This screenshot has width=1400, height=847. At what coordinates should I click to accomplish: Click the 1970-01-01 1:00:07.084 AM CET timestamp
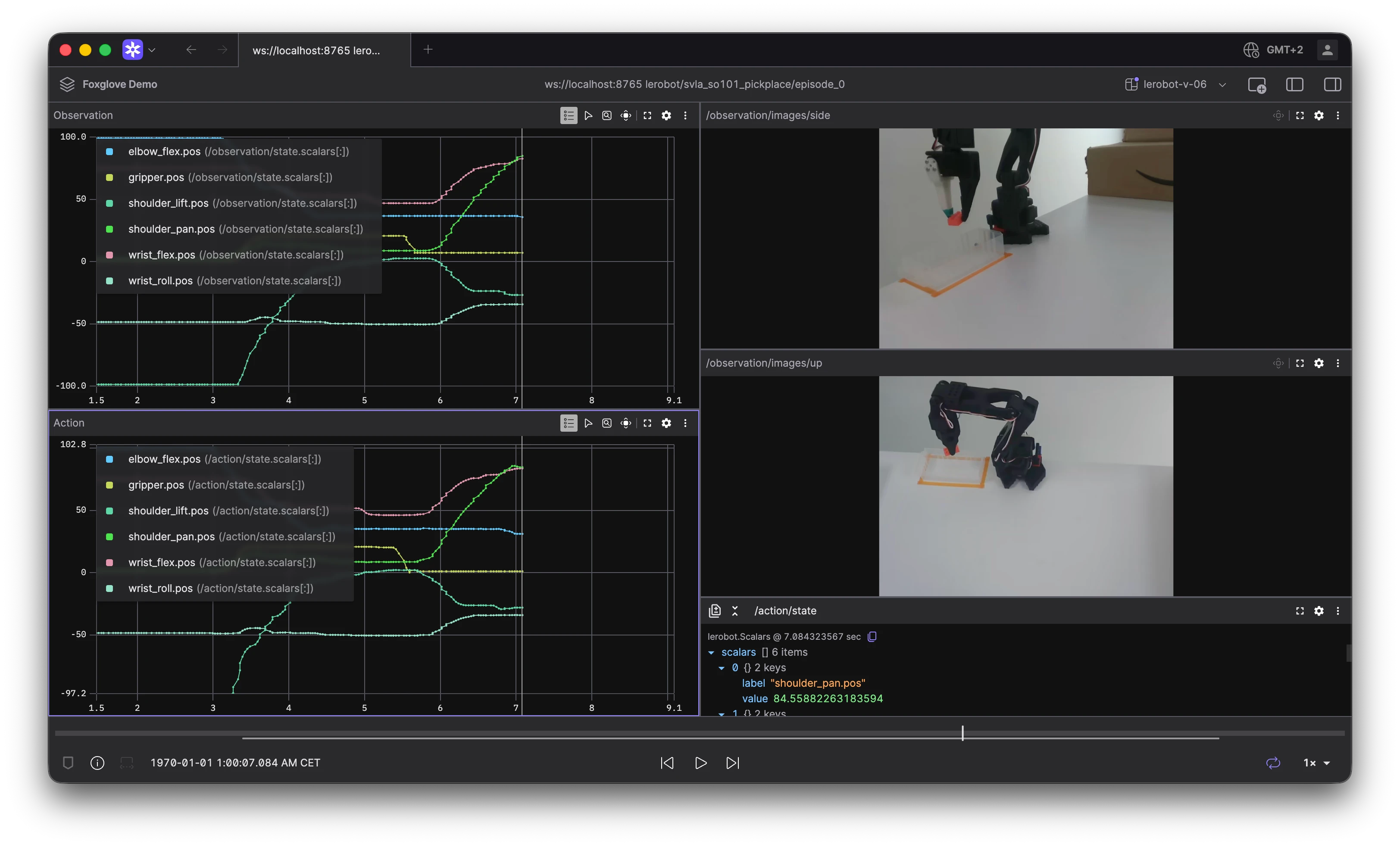235,763
